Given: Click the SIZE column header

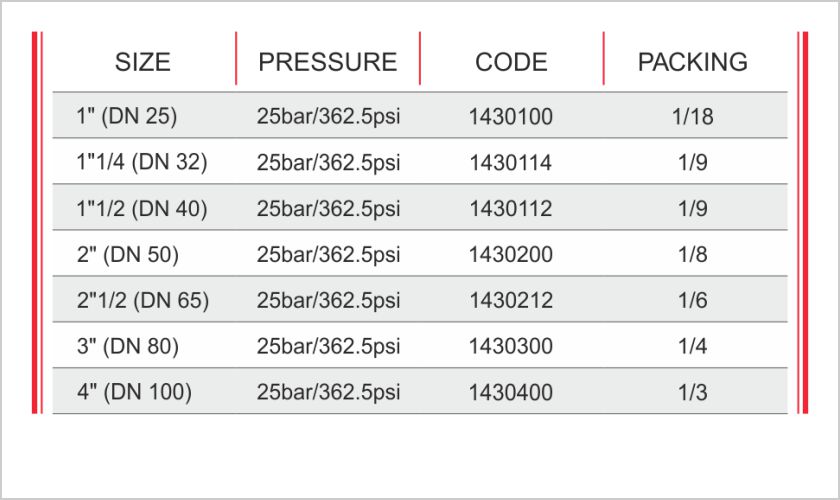Looking at the screenshot, I should click(142, 62).
